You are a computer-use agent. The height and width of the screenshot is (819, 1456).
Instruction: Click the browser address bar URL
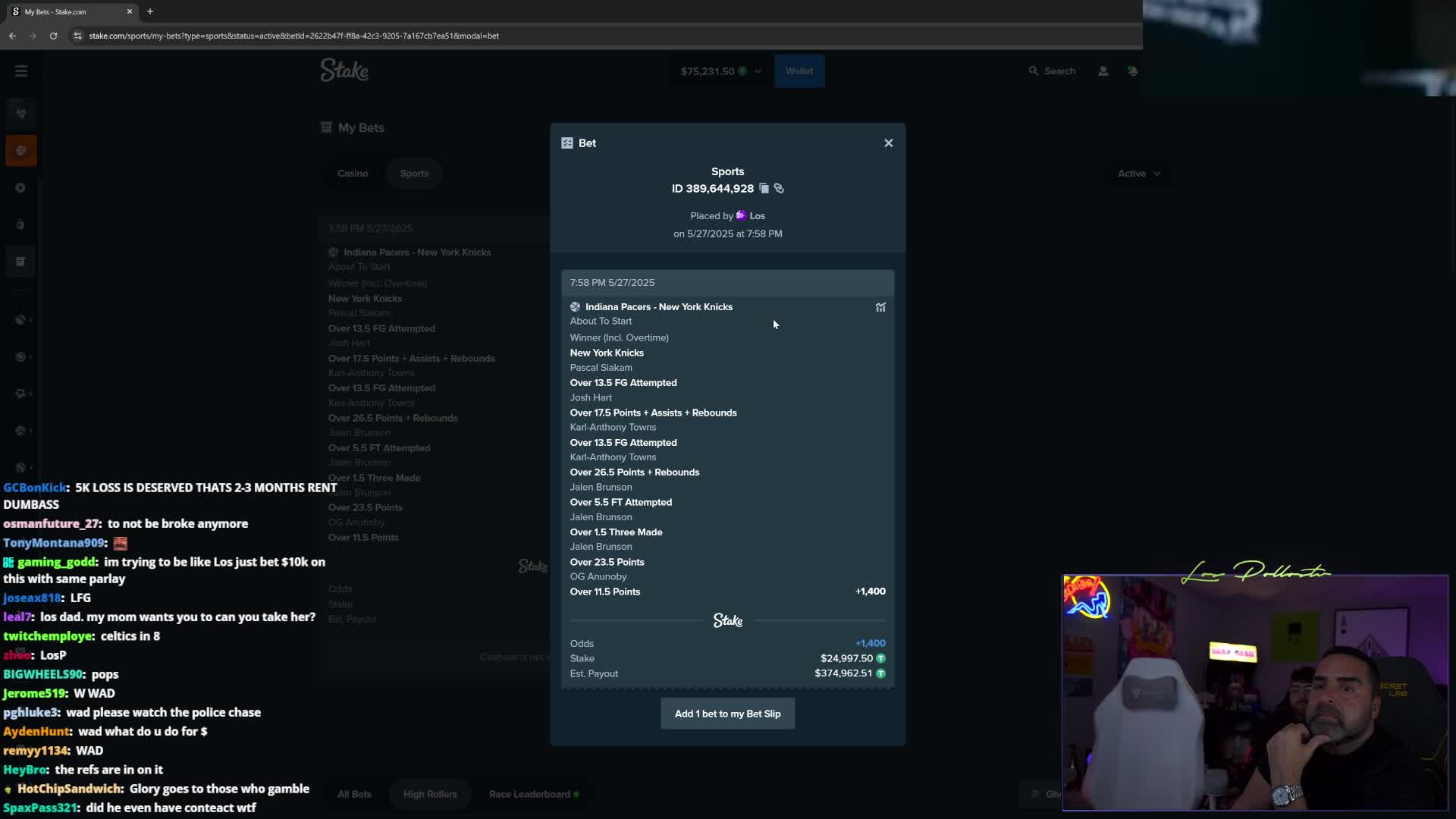pyautogui.click(x=293, y=36)
